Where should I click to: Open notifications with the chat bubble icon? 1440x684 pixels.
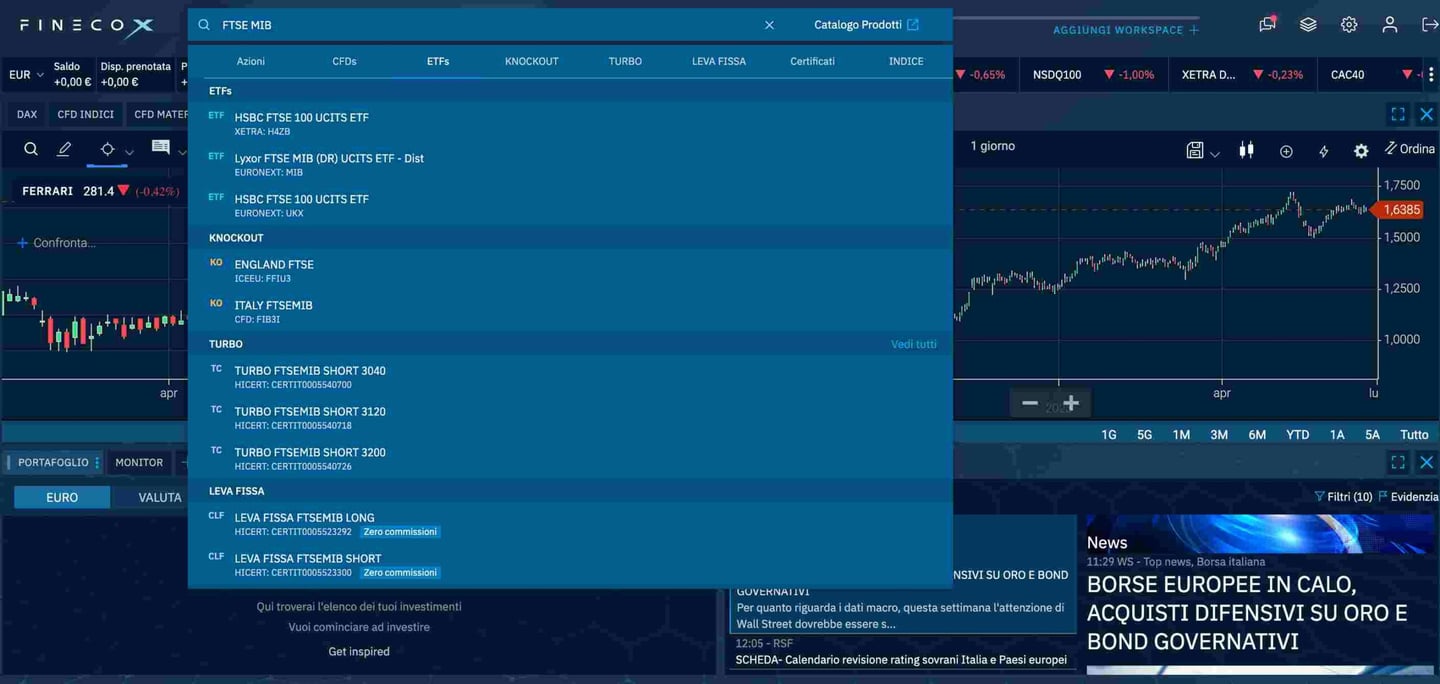[x=1266, y=24]
